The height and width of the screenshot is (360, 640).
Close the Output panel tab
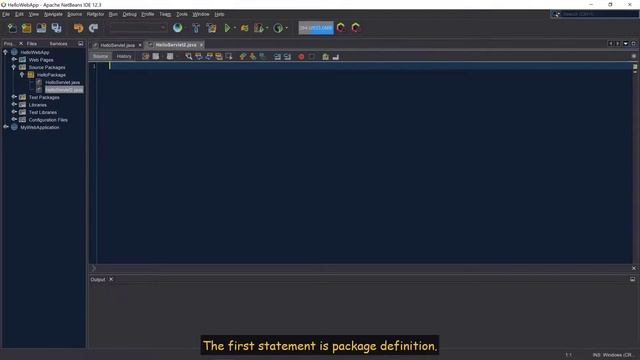pos(111,279)
